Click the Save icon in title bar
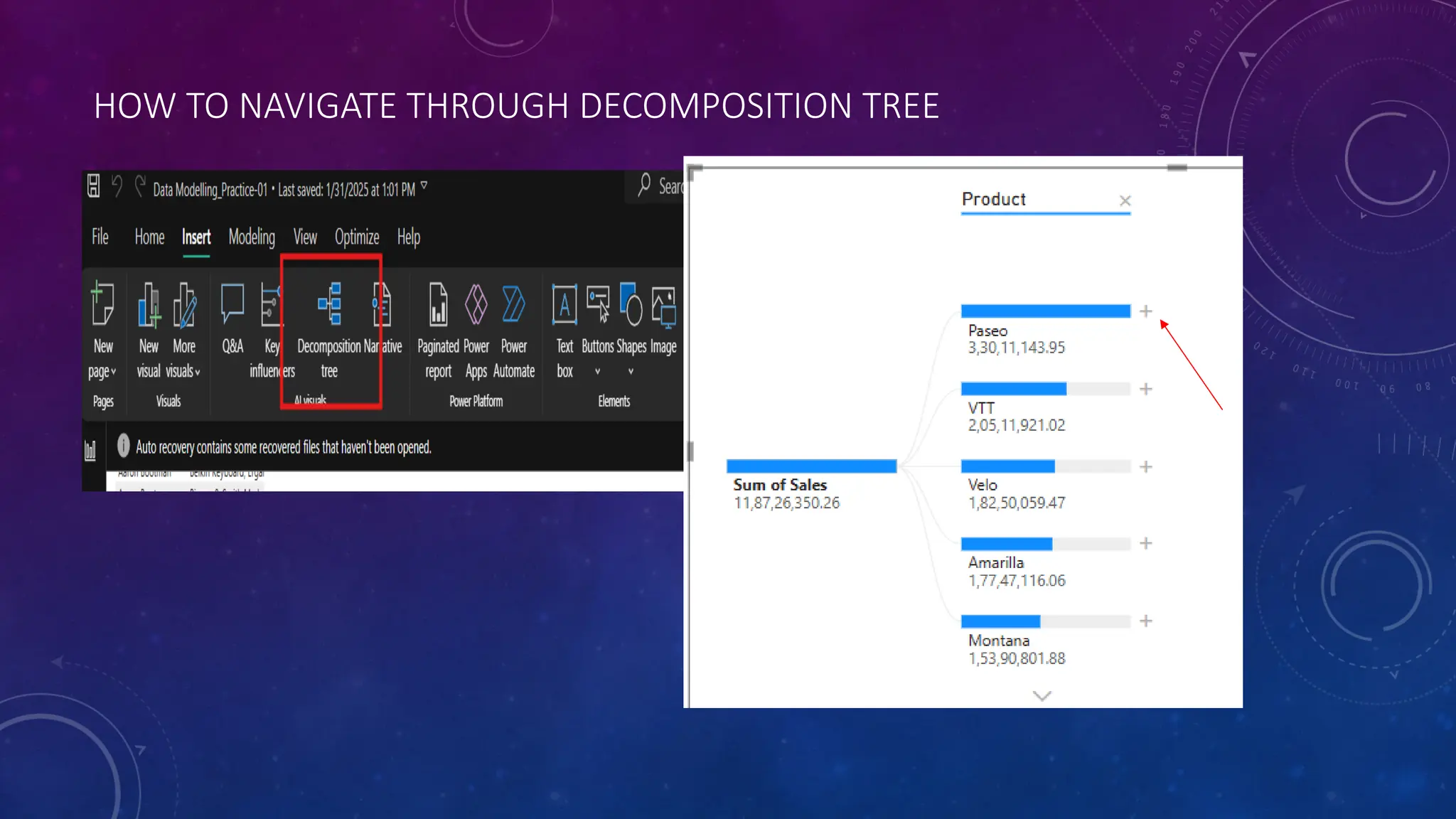The width and height of the screenshot is (1456, 819). point(93,186)
